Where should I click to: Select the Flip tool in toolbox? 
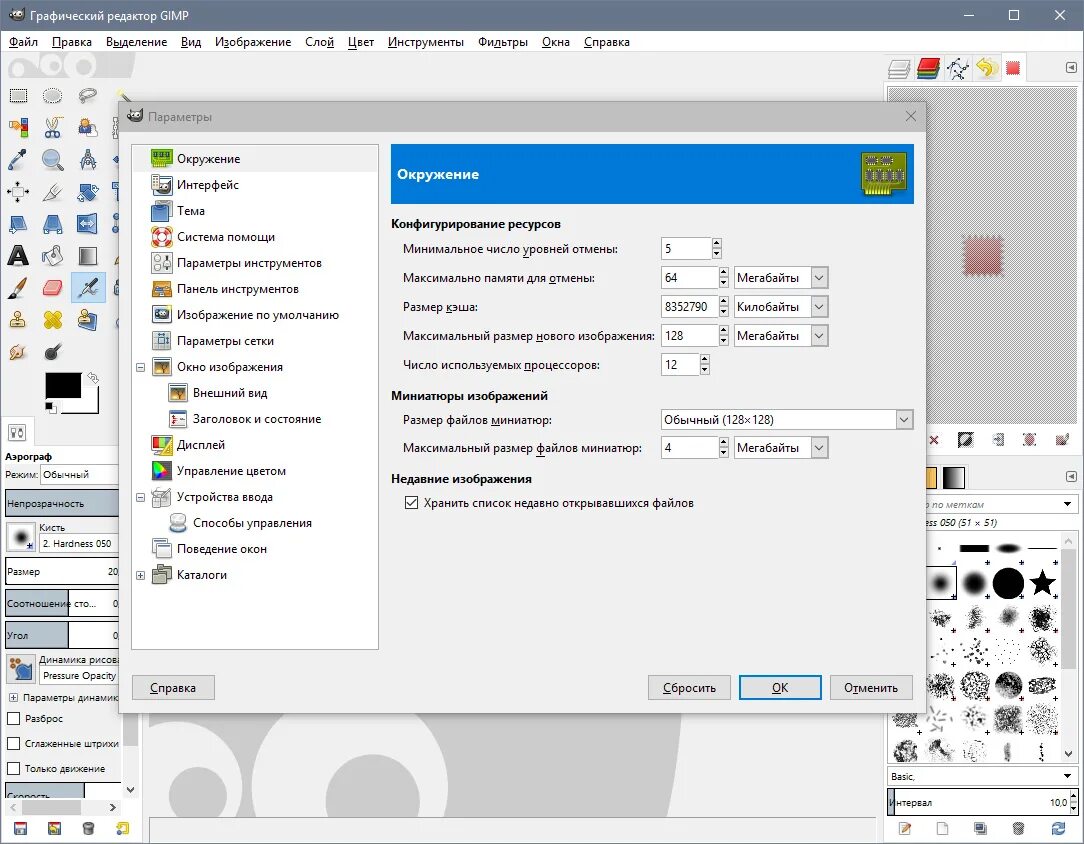[x=88, y=224]
